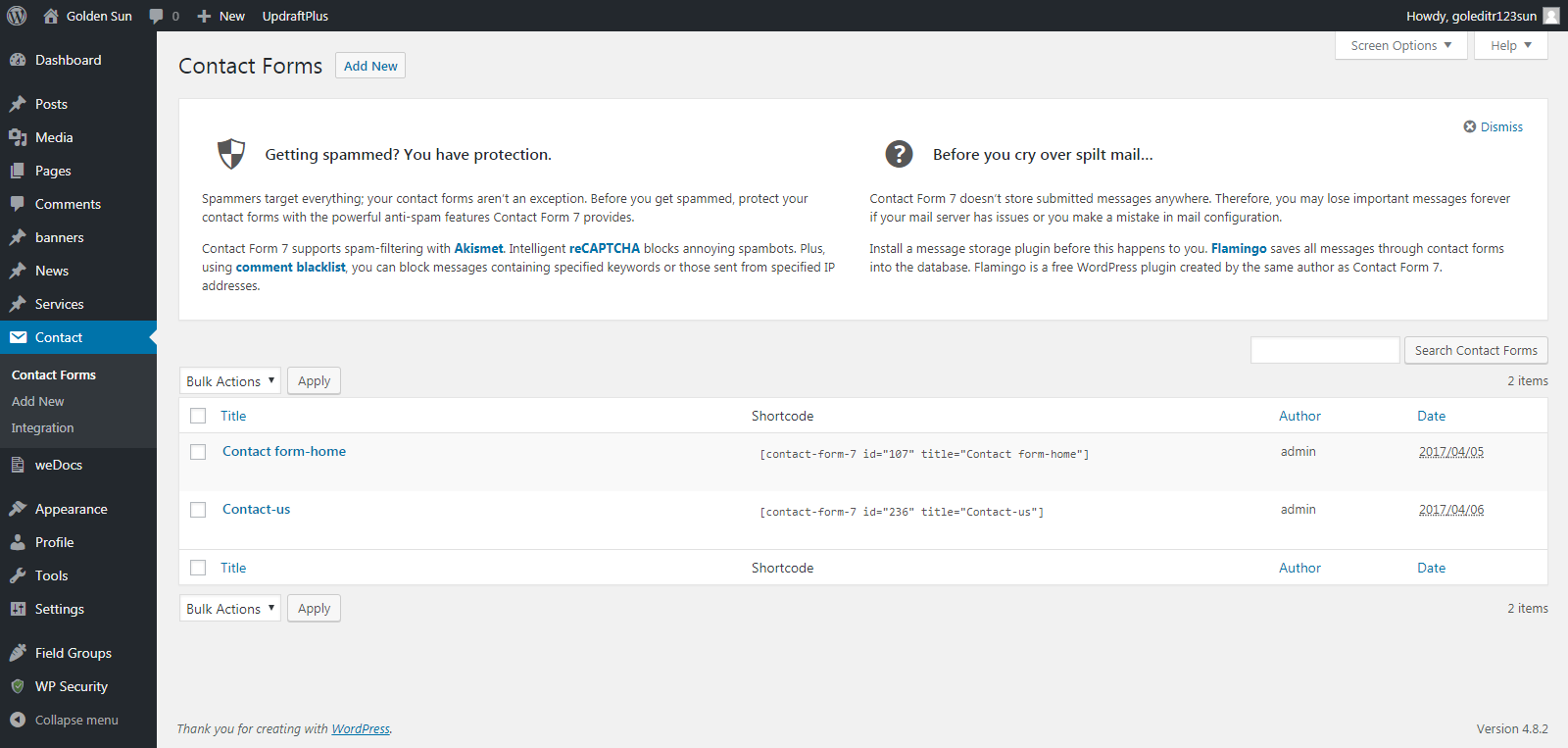Click the WP Security shield icon
The height and width of the screenshot is (748, 1568).
pos(18,686)
